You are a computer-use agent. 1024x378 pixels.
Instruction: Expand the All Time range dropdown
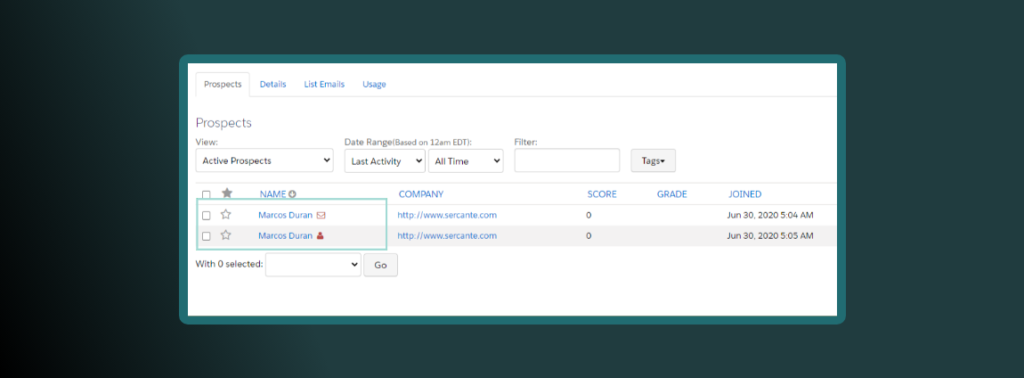tap(466, 161)
